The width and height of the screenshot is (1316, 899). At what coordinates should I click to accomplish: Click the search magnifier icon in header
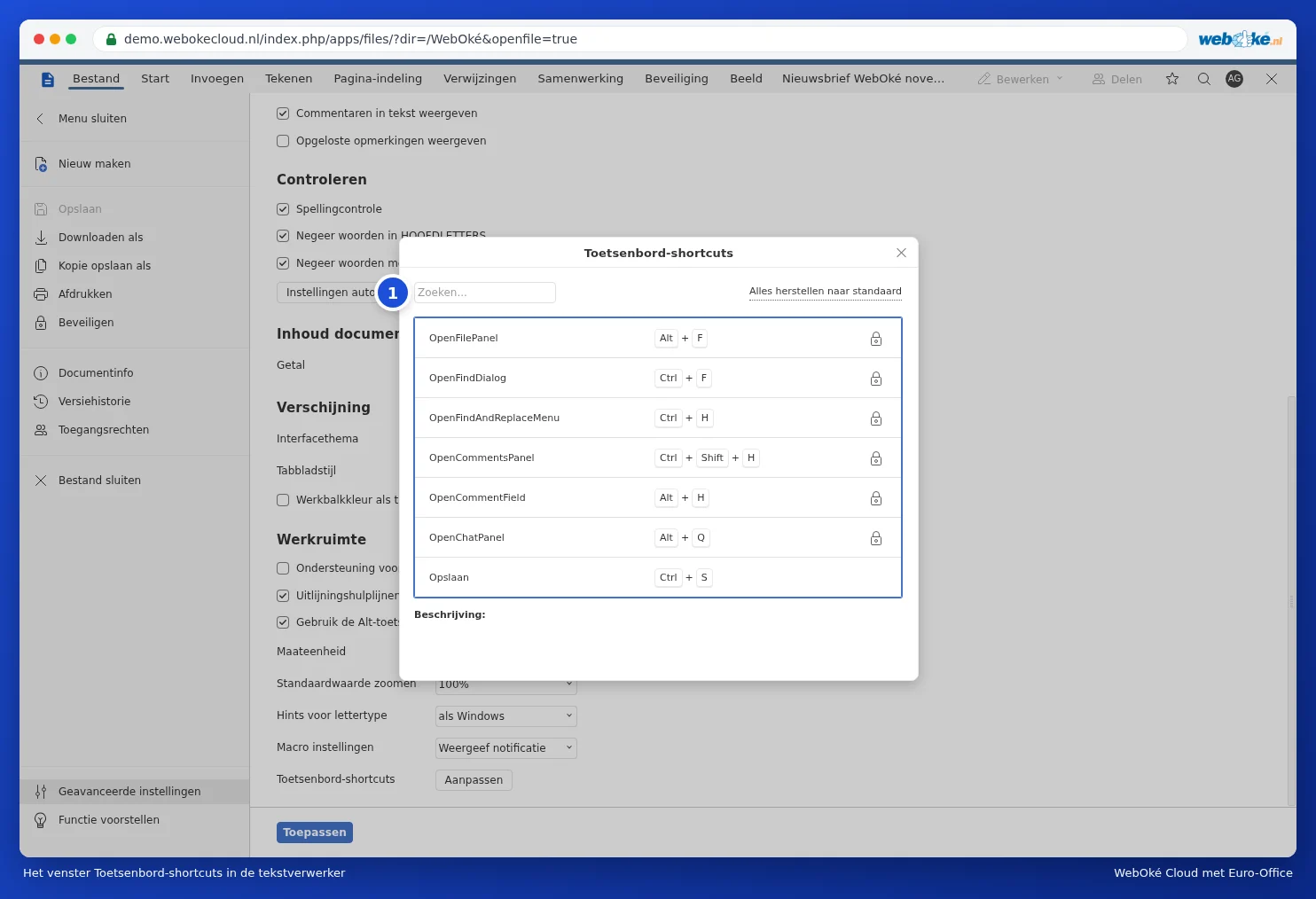[x=1204, y=79]
